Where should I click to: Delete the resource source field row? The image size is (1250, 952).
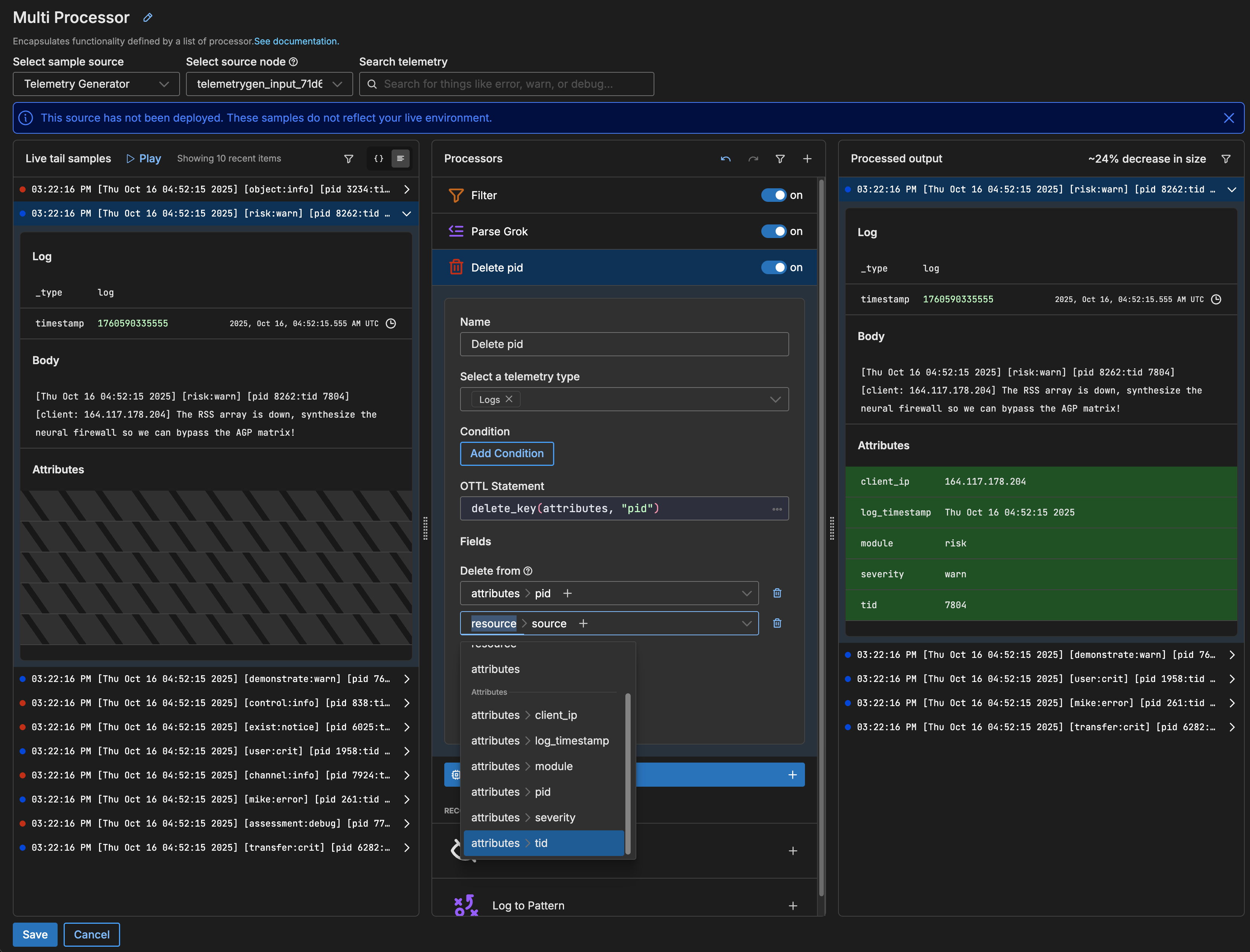(777, 623)
